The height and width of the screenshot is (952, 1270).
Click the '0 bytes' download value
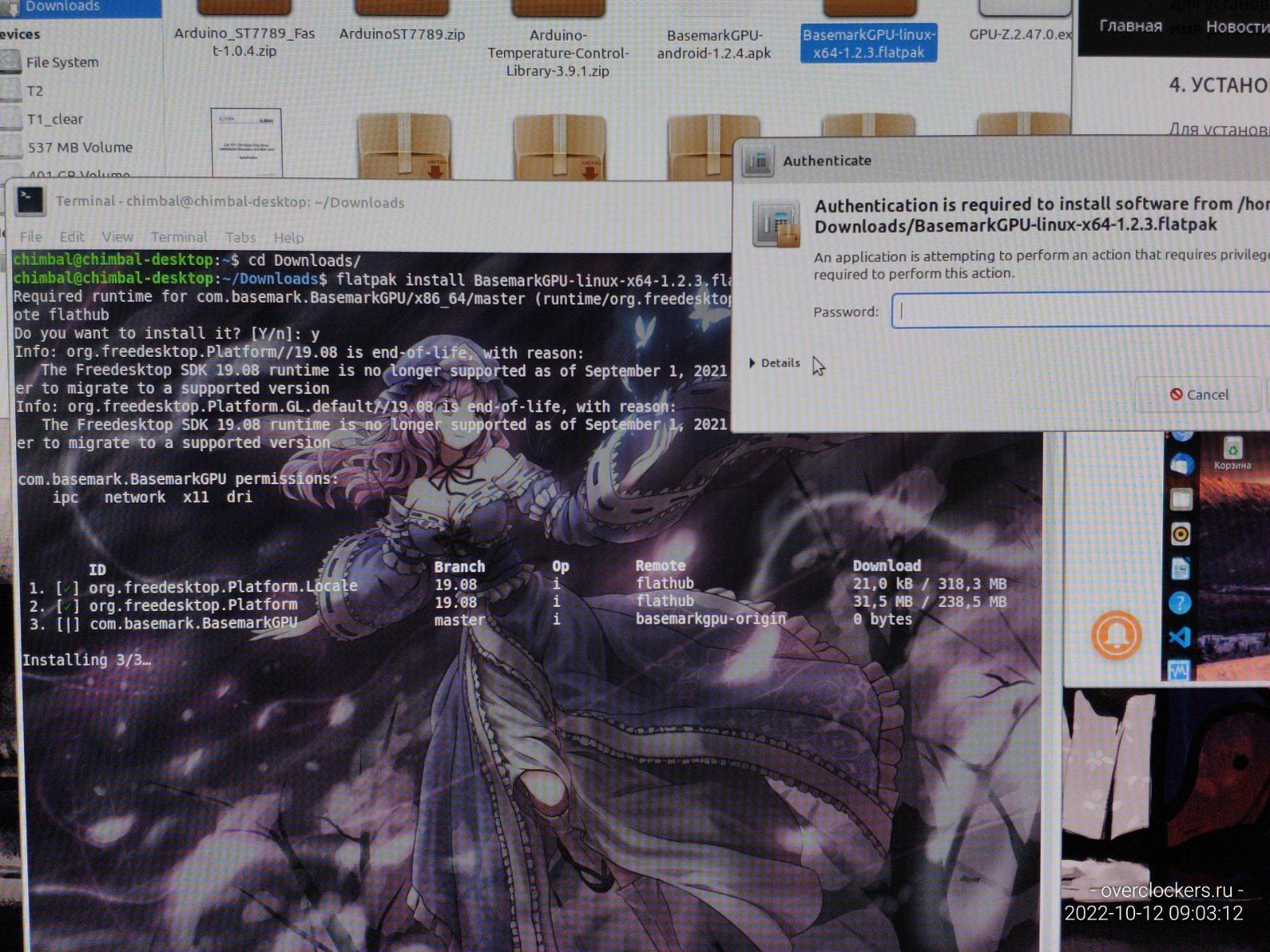coord(883,620)
